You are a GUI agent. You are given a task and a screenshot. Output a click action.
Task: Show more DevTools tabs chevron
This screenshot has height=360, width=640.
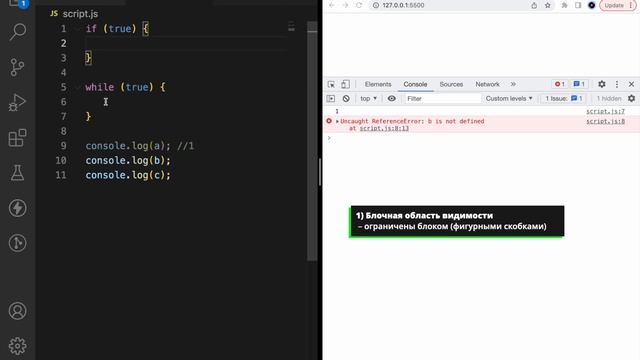click(513, 84)
